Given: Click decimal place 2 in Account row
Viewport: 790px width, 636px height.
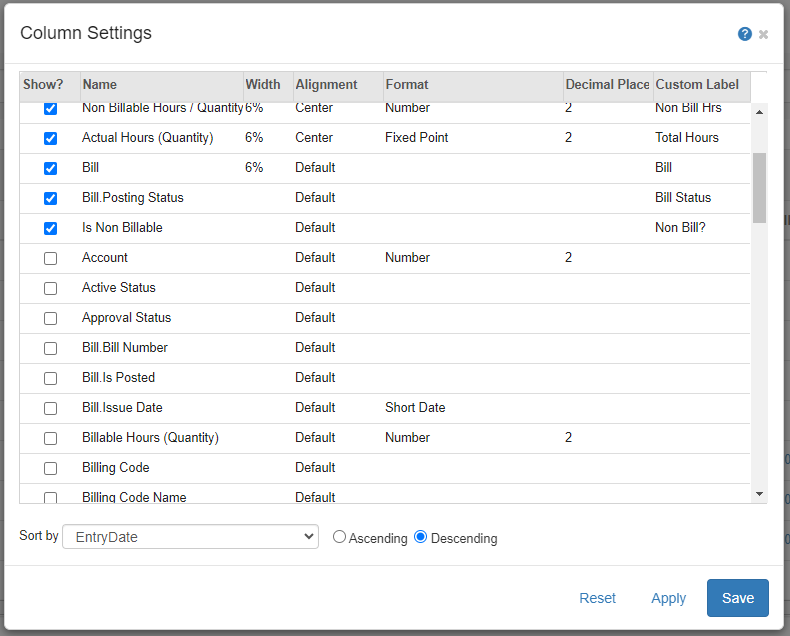Looking at the screenshot, I should (568, 258).
